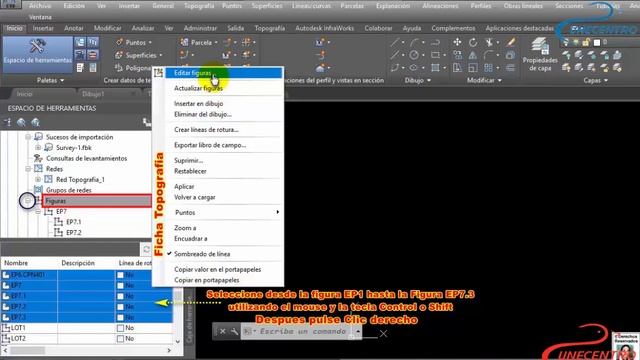Collapse the Figuras tree node

pos(28,201)
